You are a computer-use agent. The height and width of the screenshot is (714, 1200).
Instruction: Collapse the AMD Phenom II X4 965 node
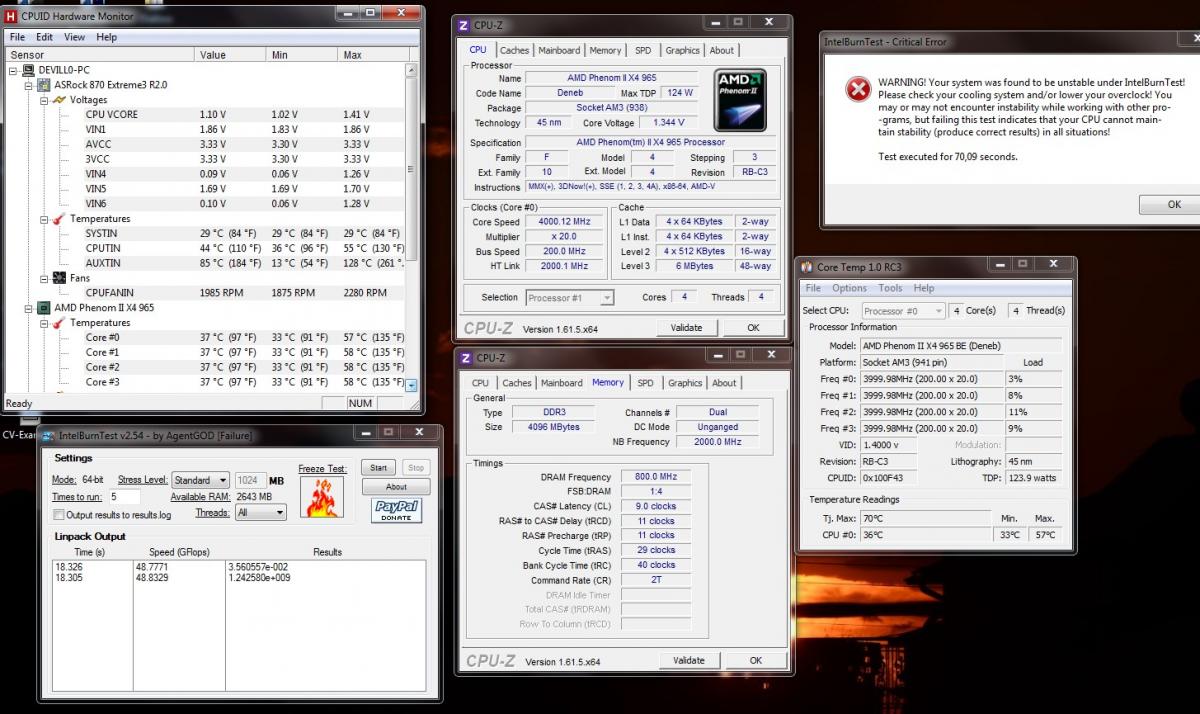29,308
